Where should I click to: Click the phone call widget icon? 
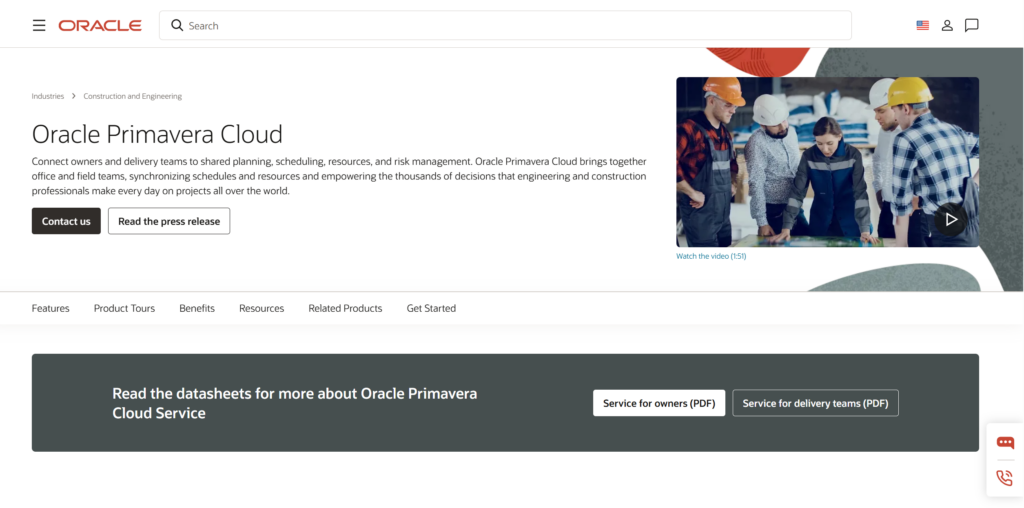tap(1005, 478)
